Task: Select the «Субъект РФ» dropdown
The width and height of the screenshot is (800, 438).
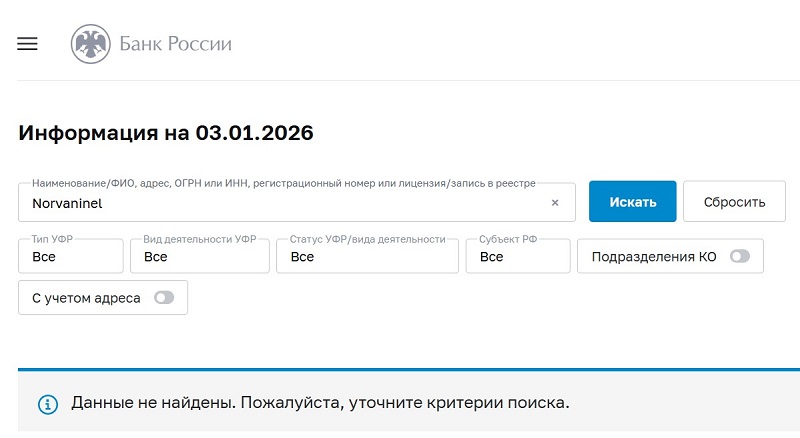Action: pos(517,256)
